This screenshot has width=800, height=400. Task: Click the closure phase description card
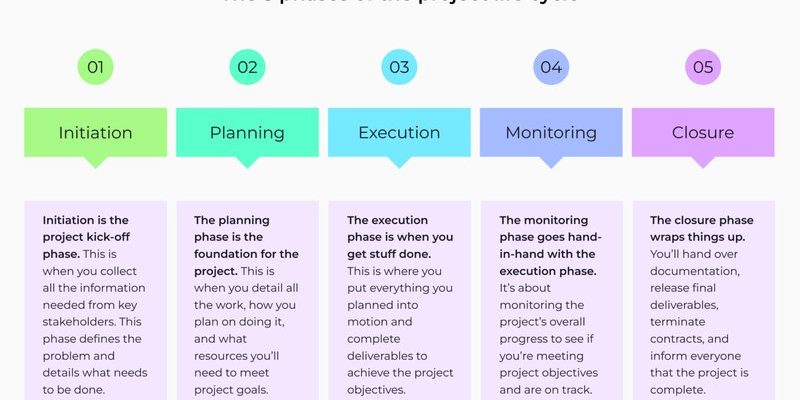[704, 301]
